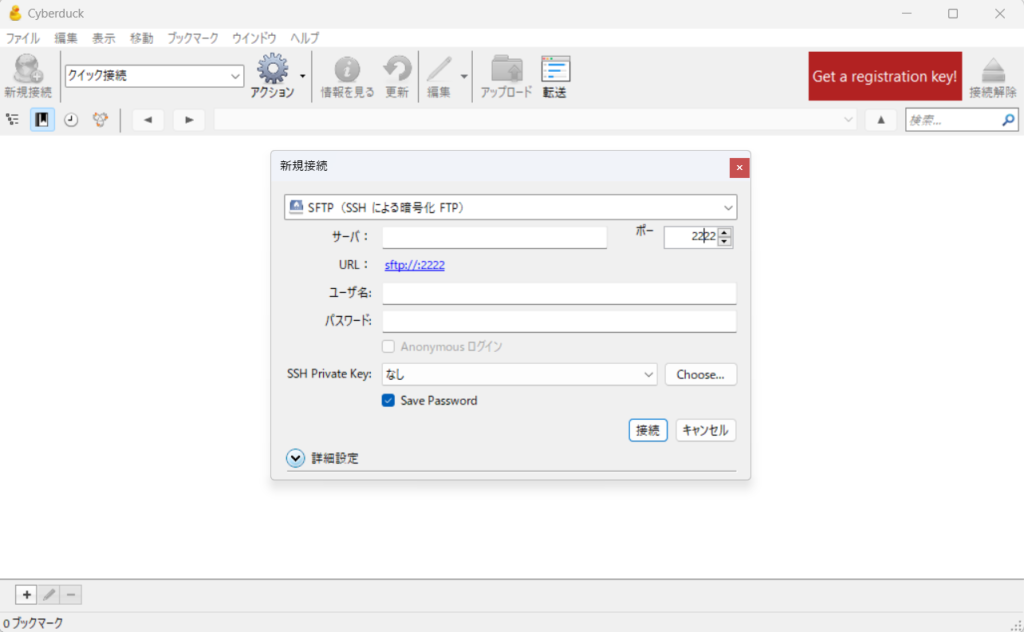
Task: Toggle the Anonymous ログイン checkbox
Action: tap(388, 346)
